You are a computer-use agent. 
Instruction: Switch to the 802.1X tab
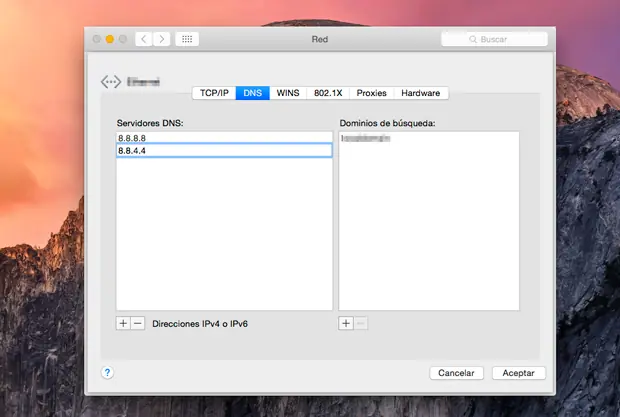pos(328,93)
